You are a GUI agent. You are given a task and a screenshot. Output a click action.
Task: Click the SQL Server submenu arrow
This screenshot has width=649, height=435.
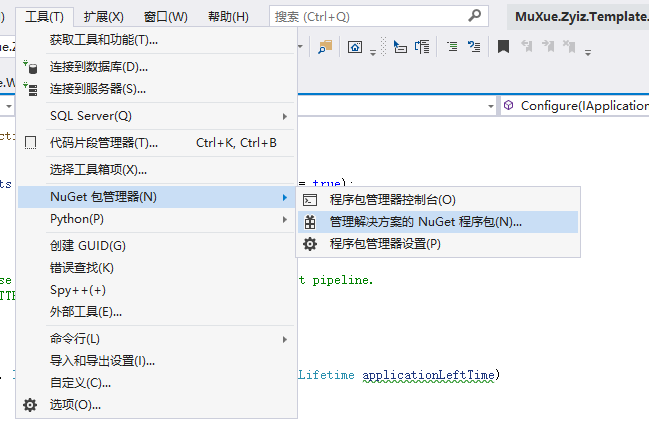coord(285,116)
